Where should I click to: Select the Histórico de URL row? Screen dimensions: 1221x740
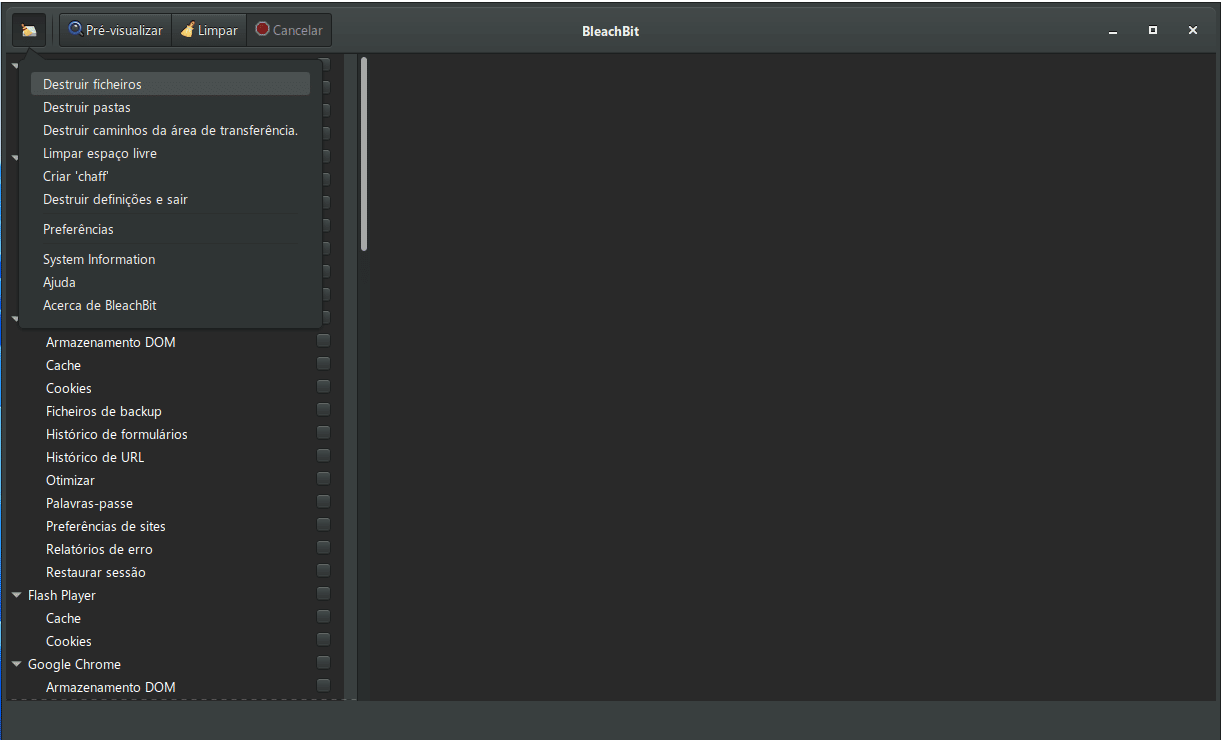(175, 457)
